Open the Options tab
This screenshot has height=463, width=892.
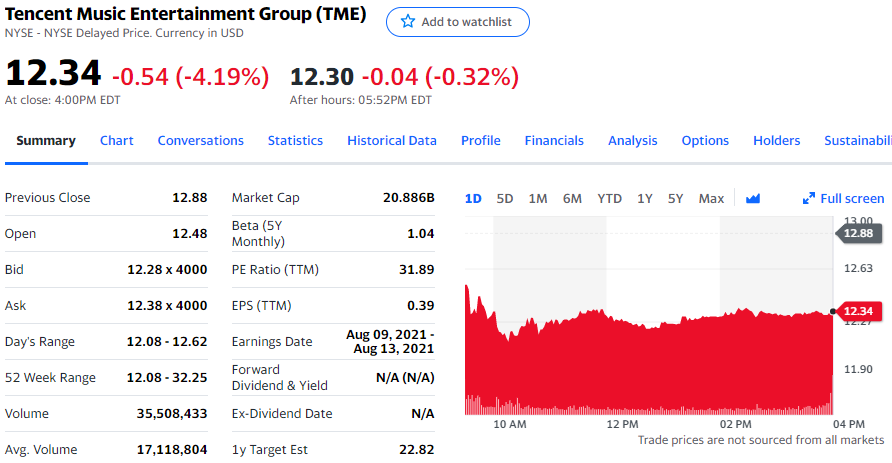click(705, 140)
